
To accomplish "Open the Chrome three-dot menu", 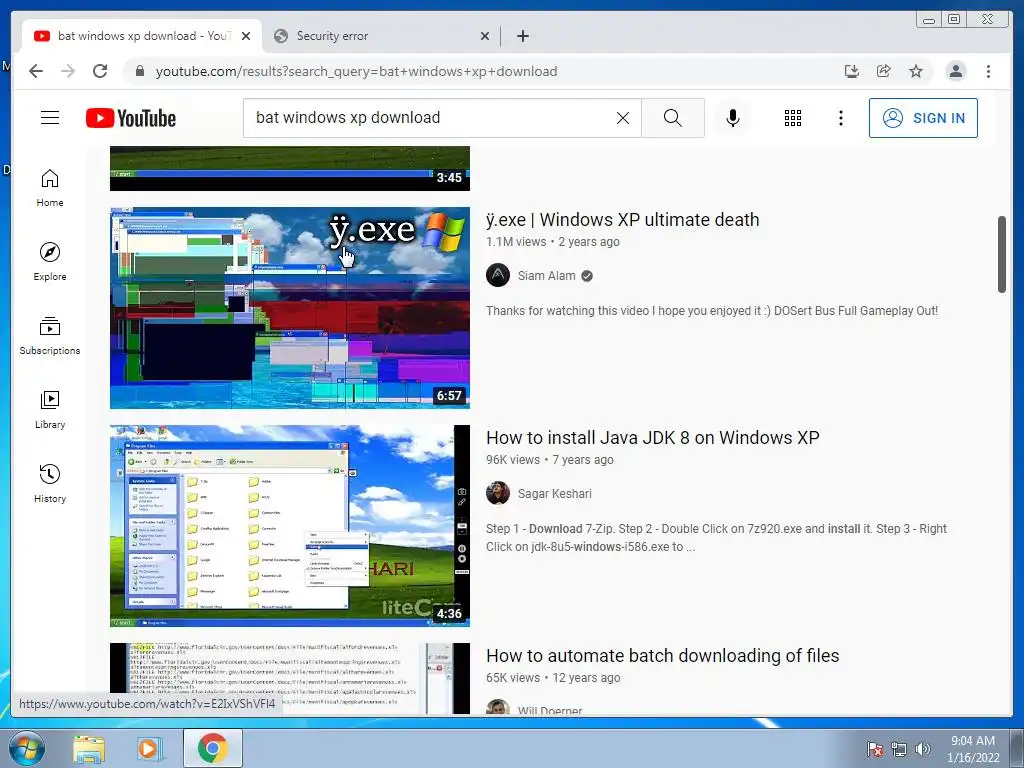I will (x=988, y=71).
